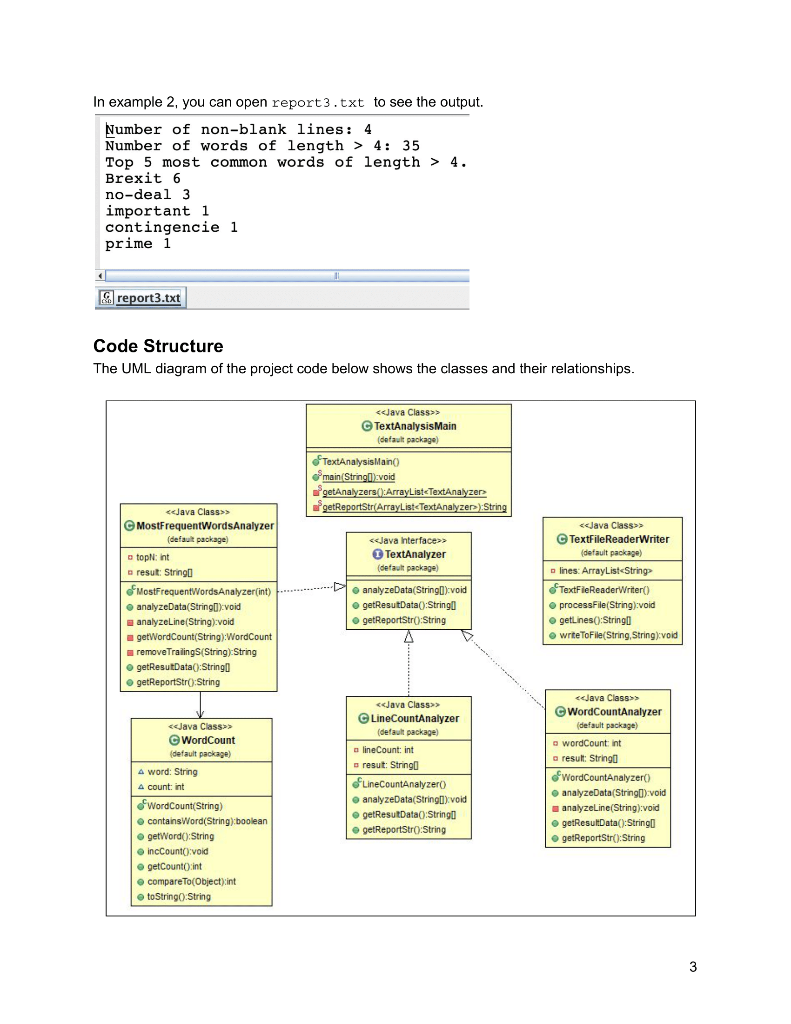Click the TextAnalysisMain class name
The image size is (791, 1024).
click(415, 426)
